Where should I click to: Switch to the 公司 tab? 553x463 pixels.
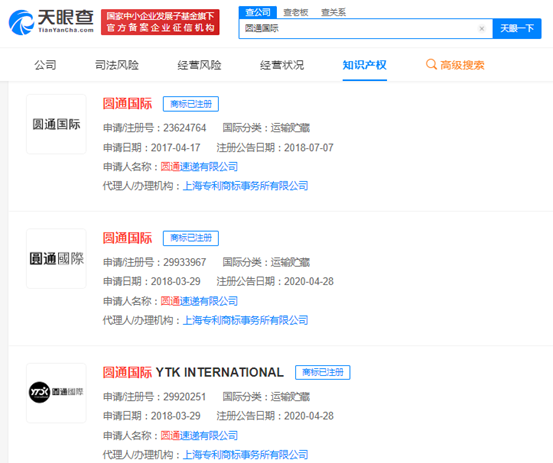(45, 65)
